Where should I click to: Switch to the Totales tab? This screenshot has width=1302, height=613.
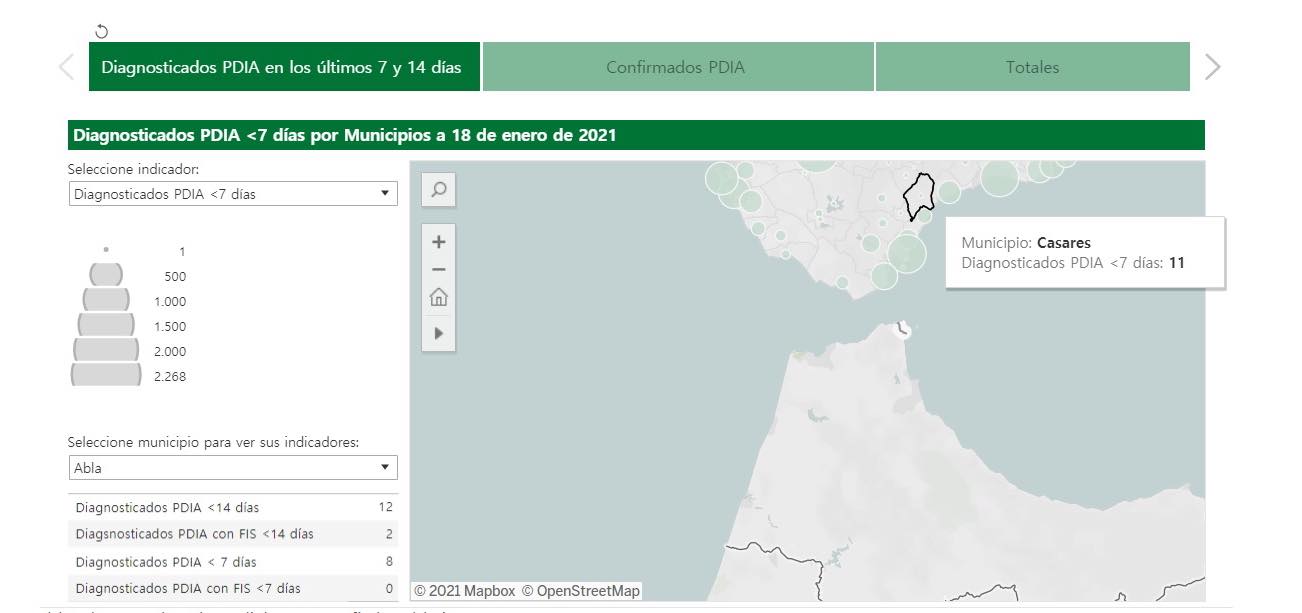1032,67
